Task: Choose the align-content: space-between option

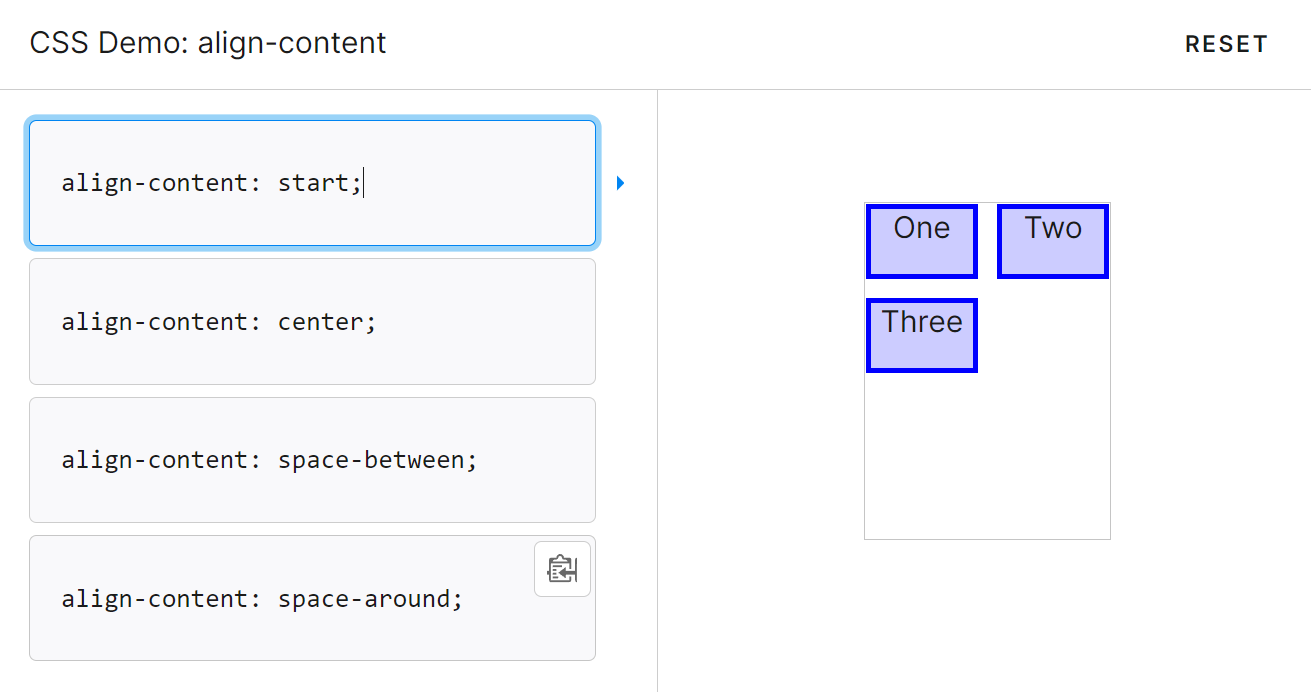Action: click(x=312, y=460)
